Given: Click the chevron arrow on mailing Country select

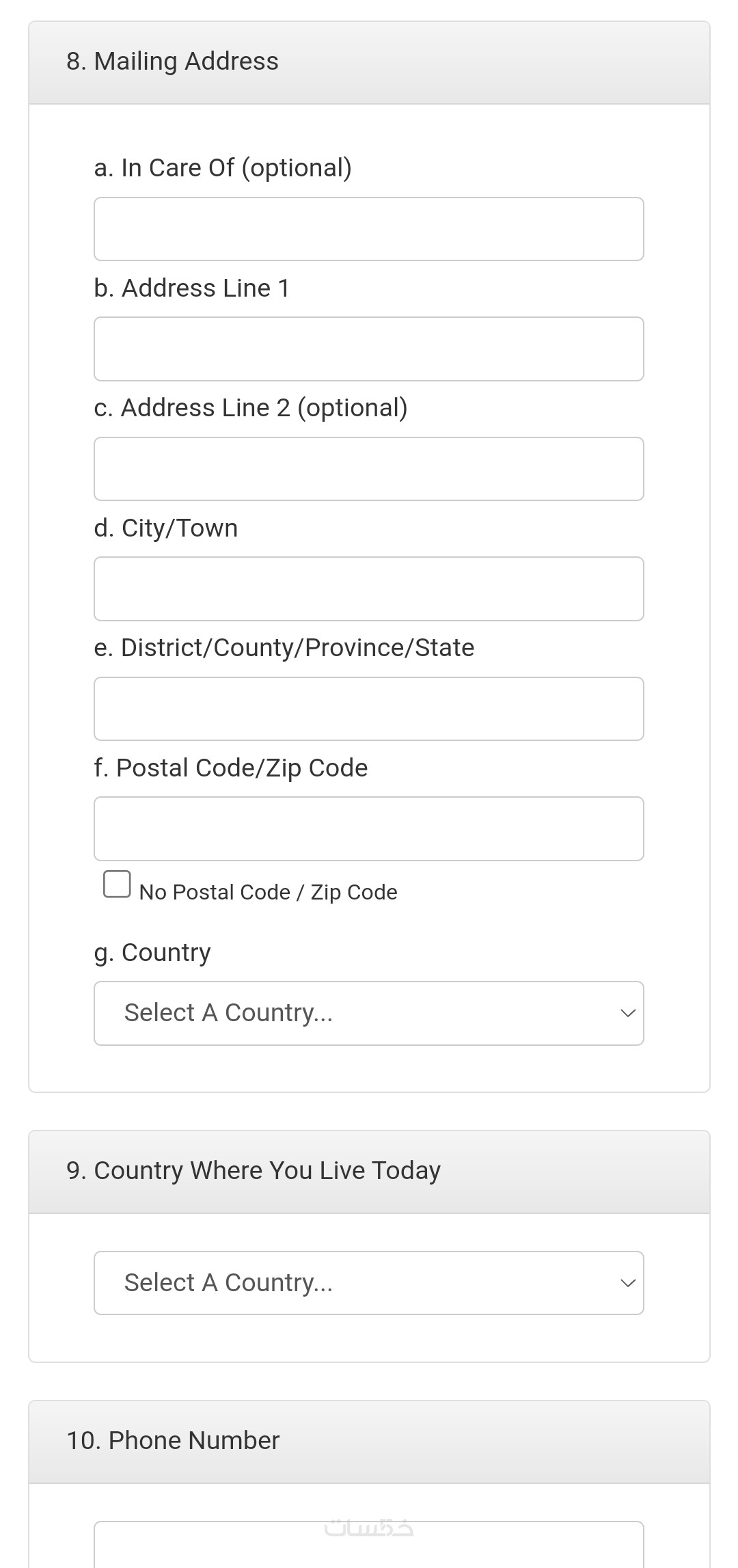Looking at the screenshot, I should 627,1013.
